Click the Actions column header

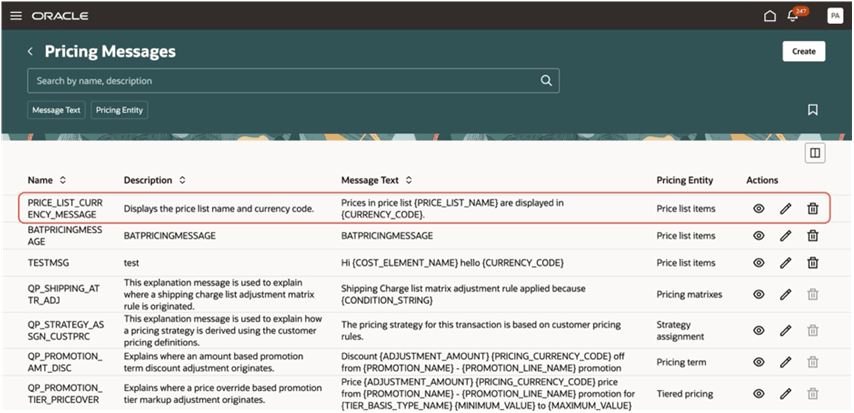(x=762, y=180)
